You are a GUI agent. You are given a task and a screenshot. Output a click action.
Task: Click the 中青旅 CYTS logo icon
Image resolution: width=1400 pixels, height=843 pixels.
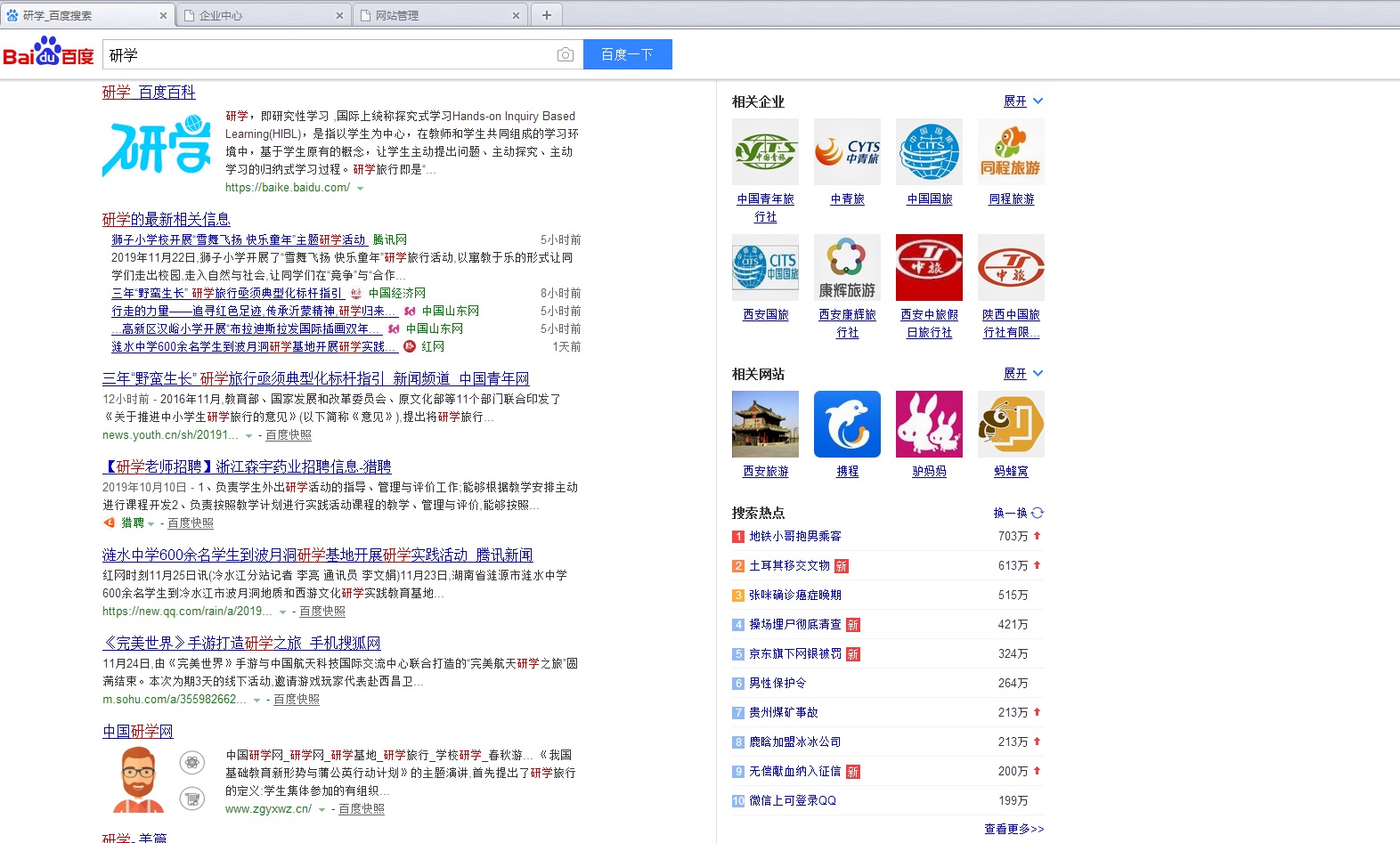coord(847,152)
